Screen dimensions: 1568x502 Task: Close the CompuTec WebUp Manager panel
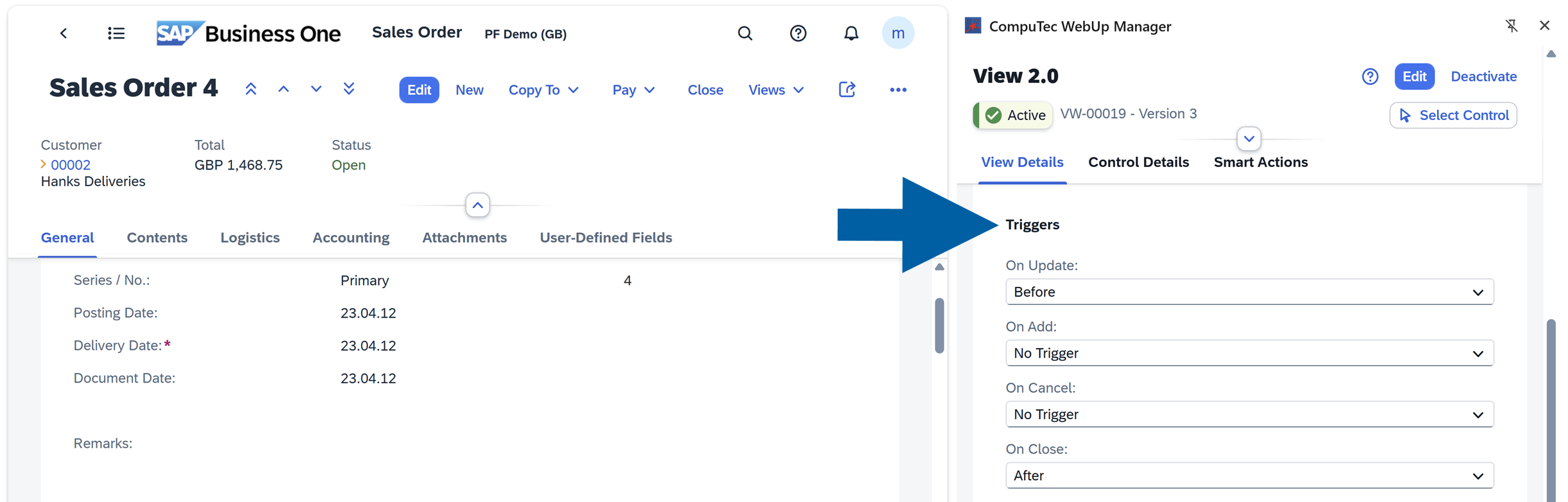tap(1545, 26)
